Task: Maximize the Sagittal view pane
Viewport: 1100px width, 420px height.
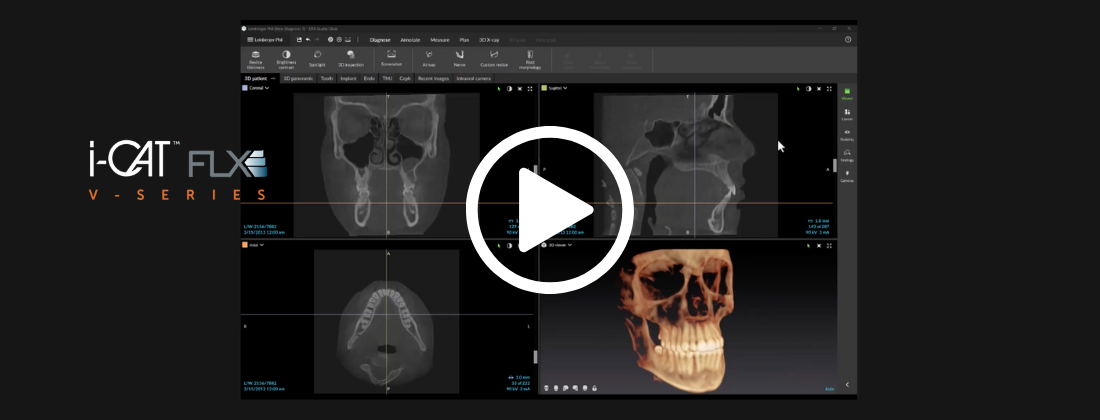Action: pos(829,88)
